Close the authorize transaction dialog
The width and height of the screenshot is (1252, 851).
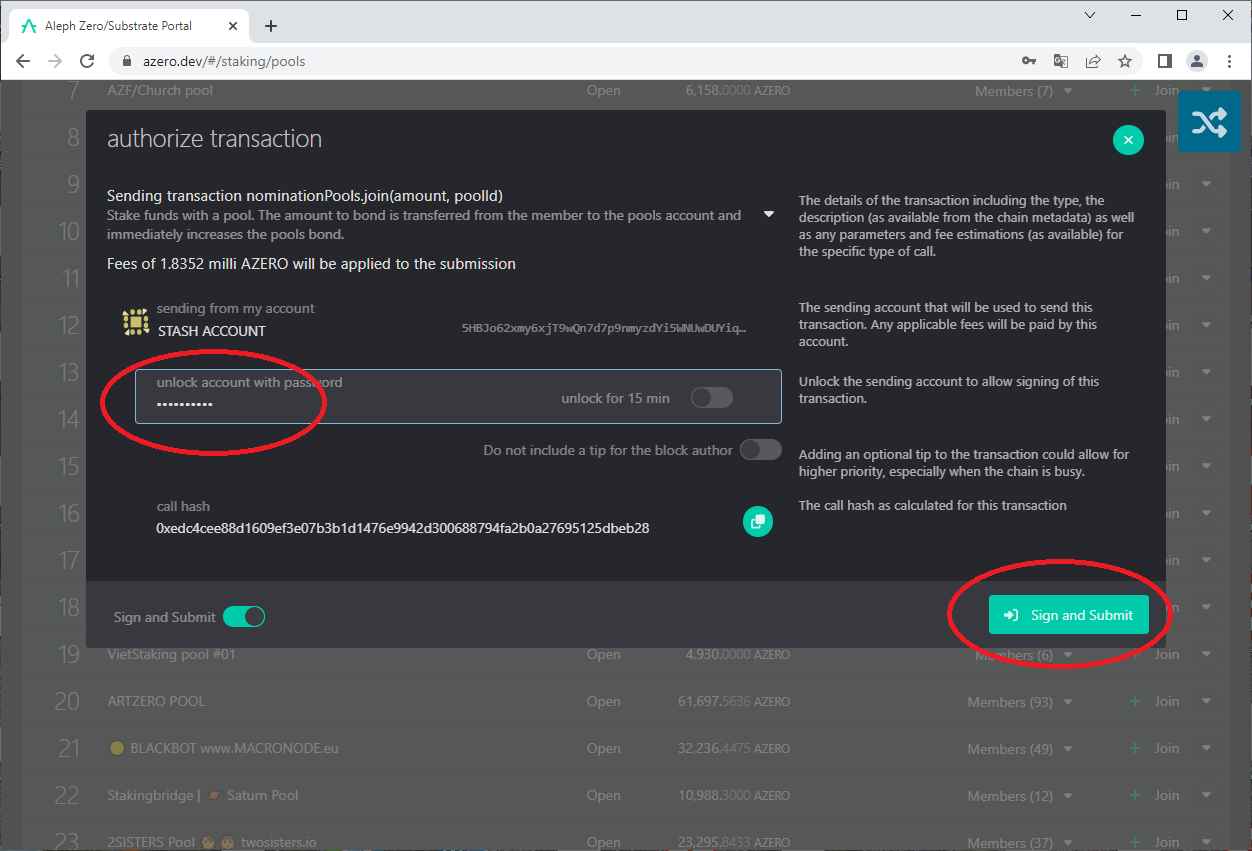(1128, 140)
